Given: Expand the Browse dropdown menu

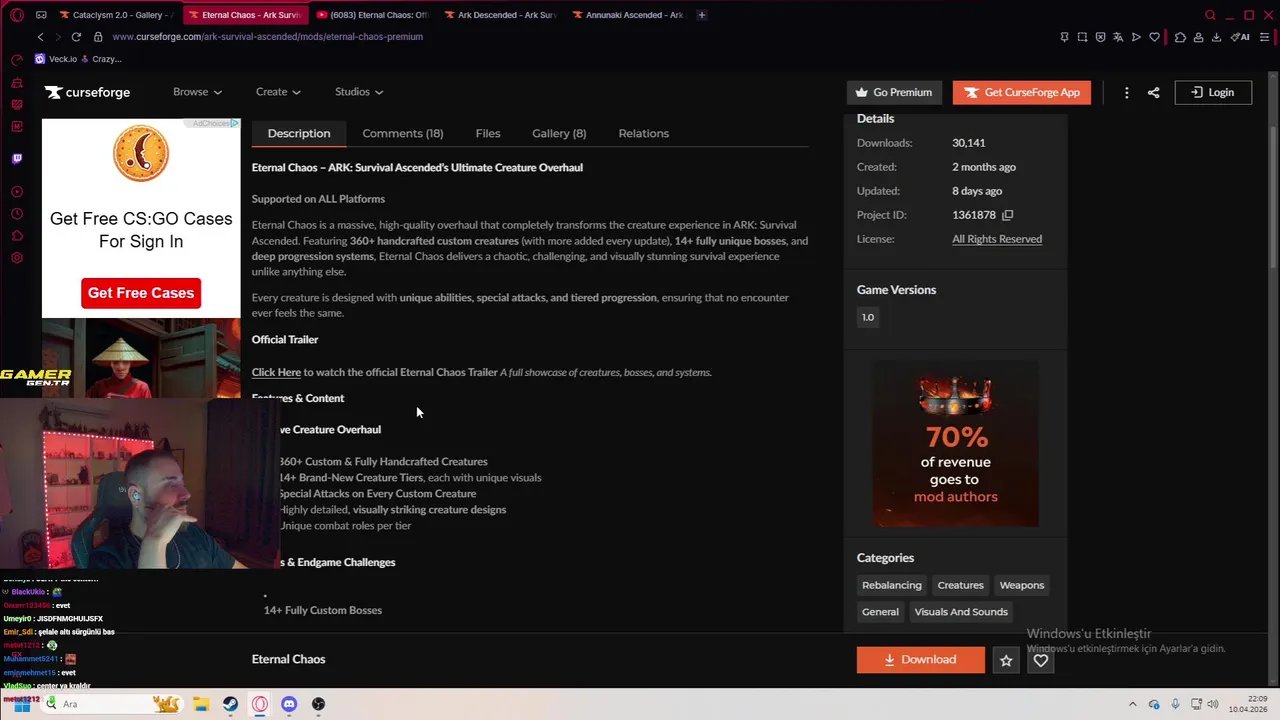Looking at the screenshot, I should [x=197, y=92].
